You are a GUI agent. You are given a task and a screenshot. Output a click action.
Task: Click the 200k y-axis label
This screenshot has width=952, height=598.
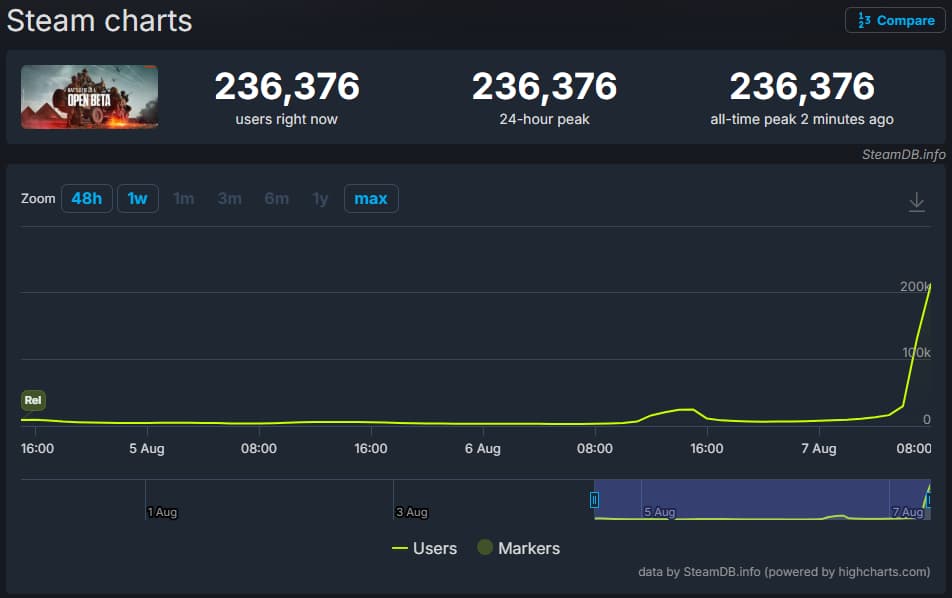click(915, 287)
